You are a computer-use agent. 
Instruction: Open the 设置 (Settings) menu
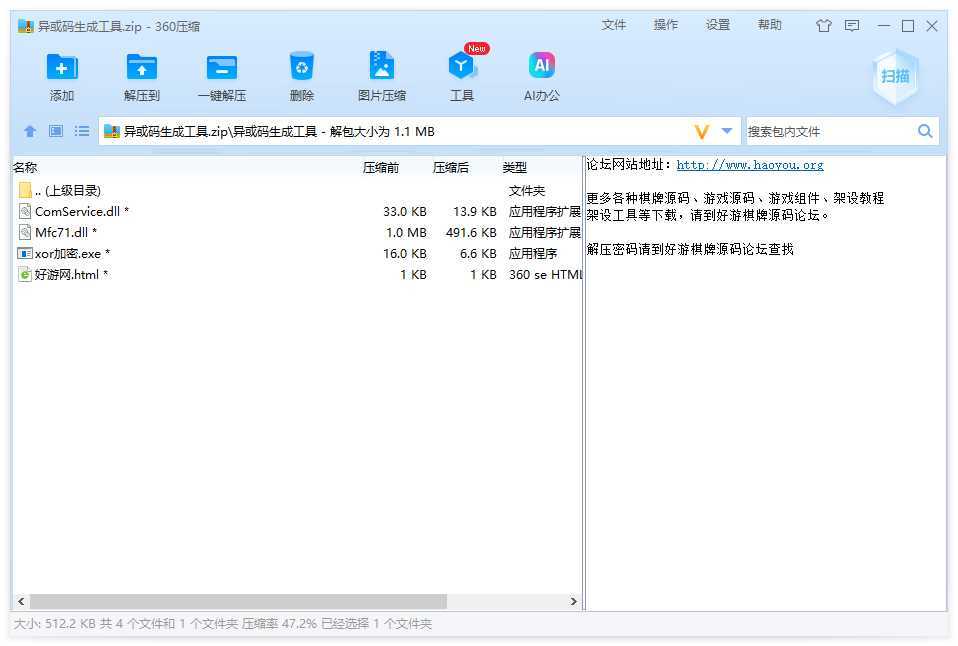pyautogui.click(x=717, y=25)
